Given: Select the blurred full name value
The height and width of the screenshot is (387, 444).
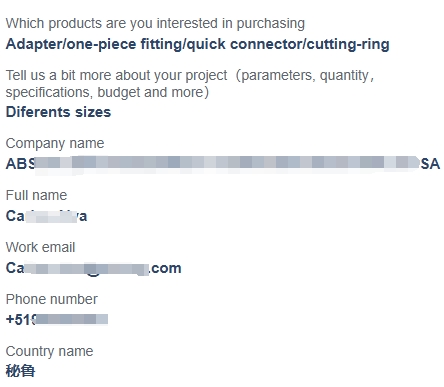Looking at the screenshot, I should click(46, 216).
